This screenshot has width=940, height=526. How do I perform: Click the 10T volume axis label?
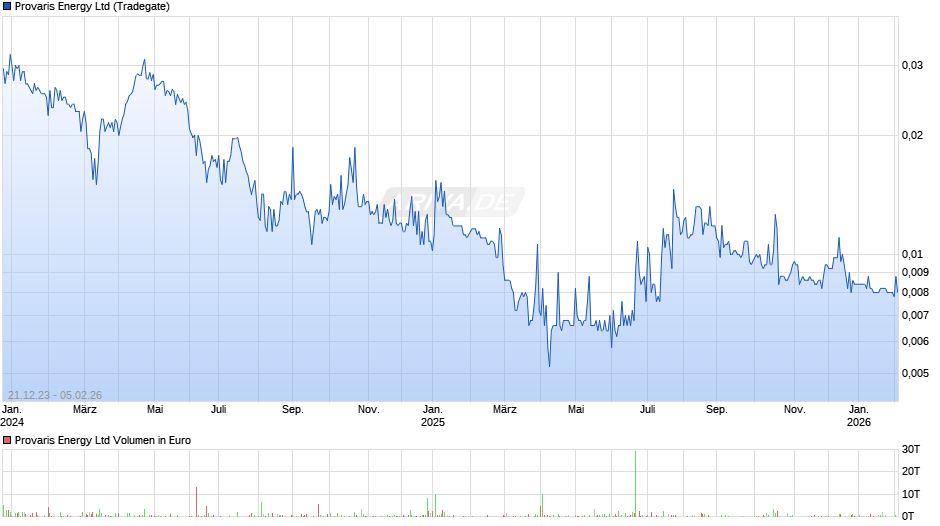point(911,494)
